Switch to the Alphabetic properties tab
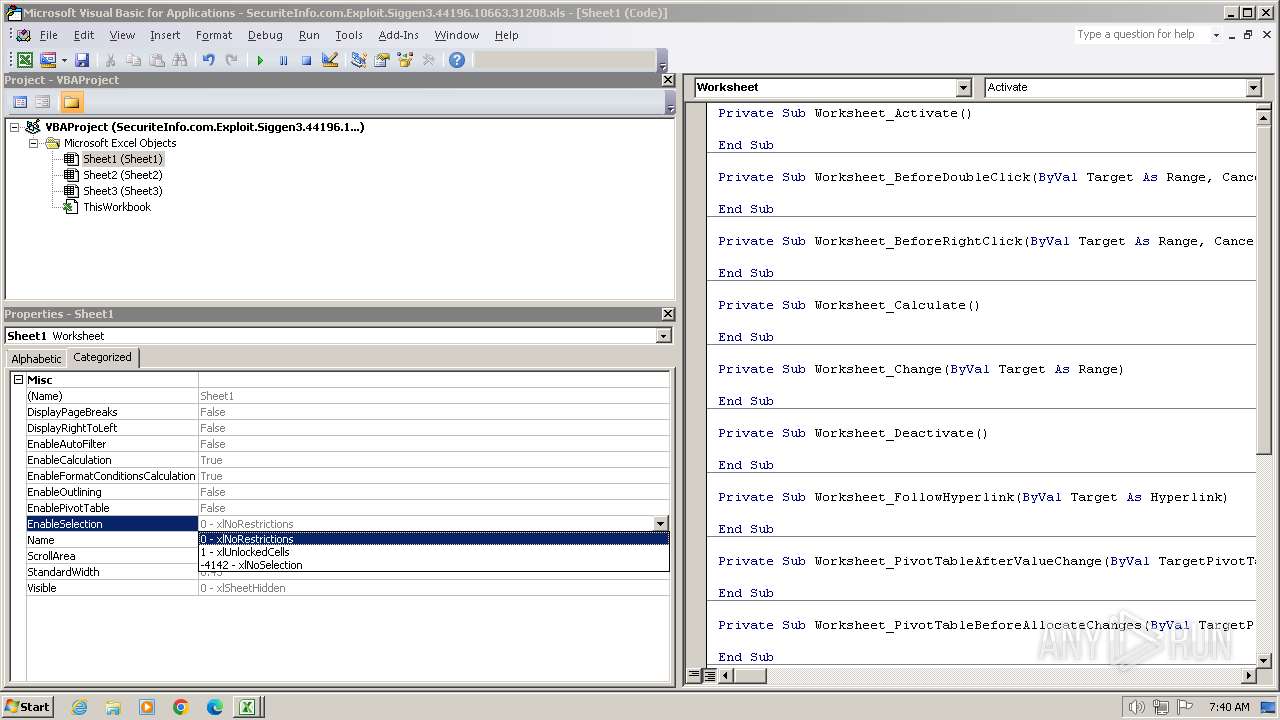This screenshot has height=720, width=1280. tap(36, 358)
